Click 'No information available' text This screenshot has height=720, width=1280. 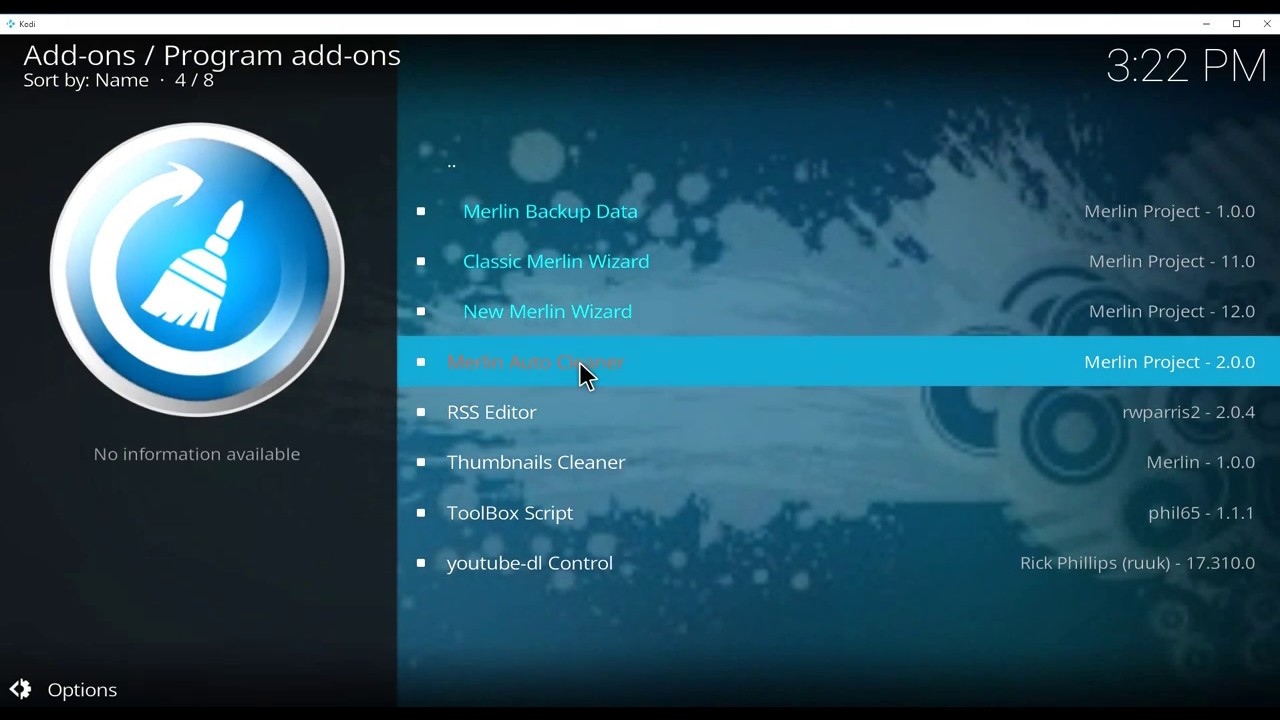197,454
